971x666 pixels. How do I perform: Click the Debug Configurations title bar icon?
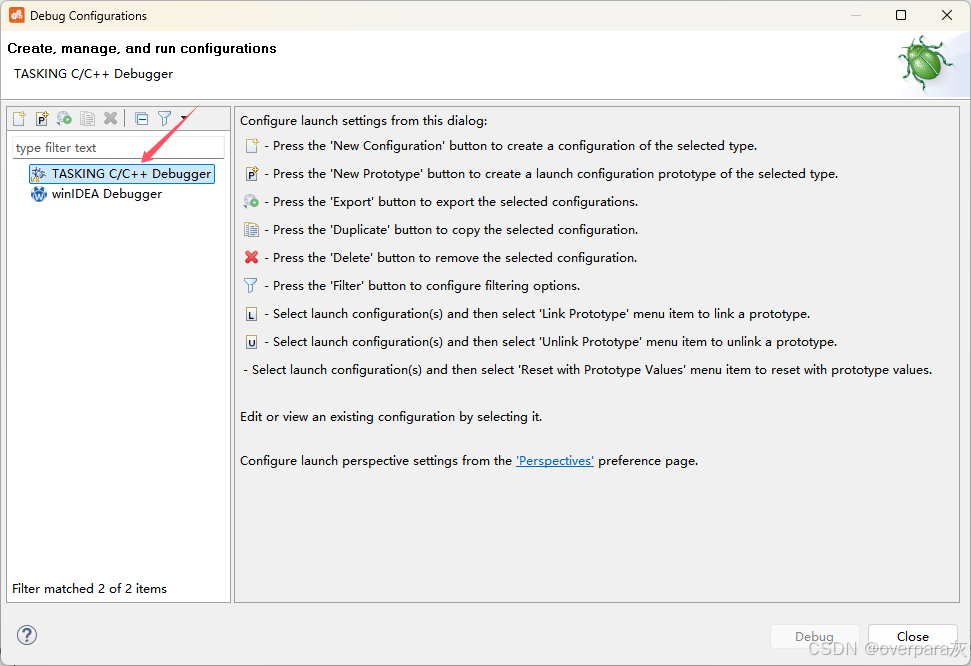click(17, 15)
